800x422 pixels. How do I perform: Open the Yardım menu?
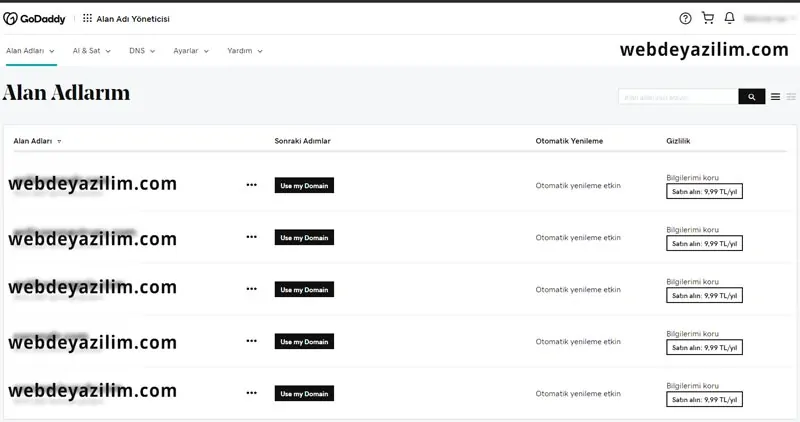click(245, 51)
